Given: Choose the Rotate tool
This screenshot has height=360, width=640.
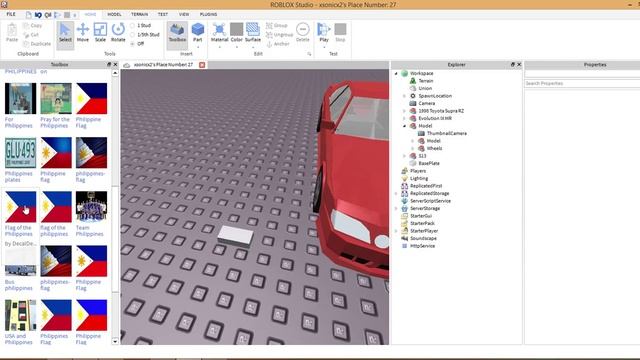Looking at the screenshot, I should pyautogui.click(x=118, y=32).
